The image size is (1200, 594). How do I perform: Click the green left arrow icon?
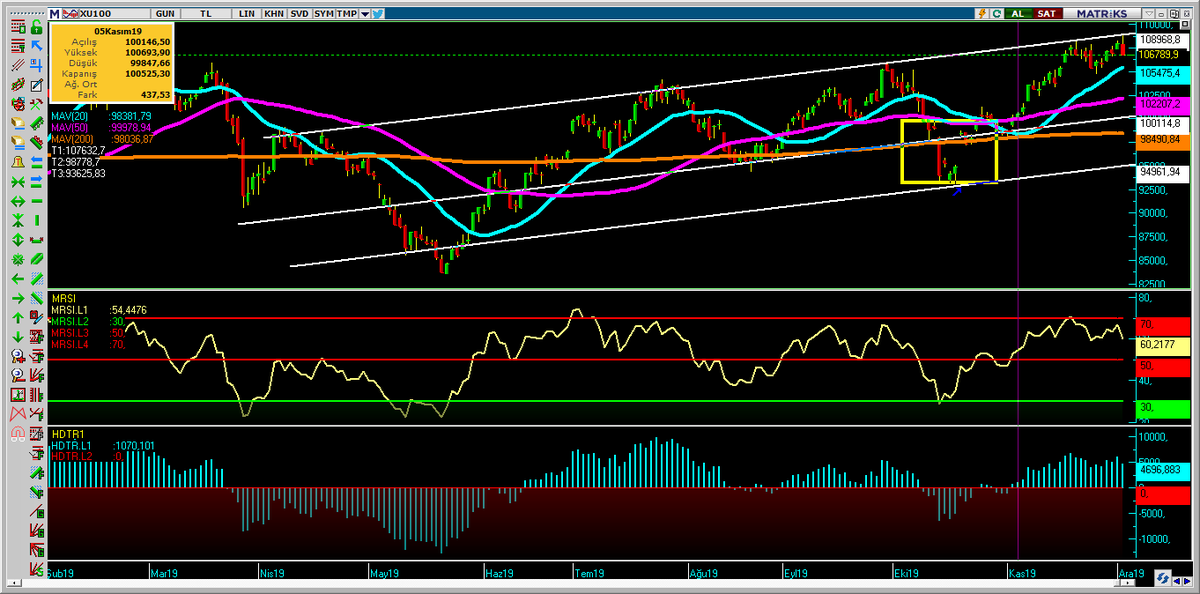[x=18, y=278]
